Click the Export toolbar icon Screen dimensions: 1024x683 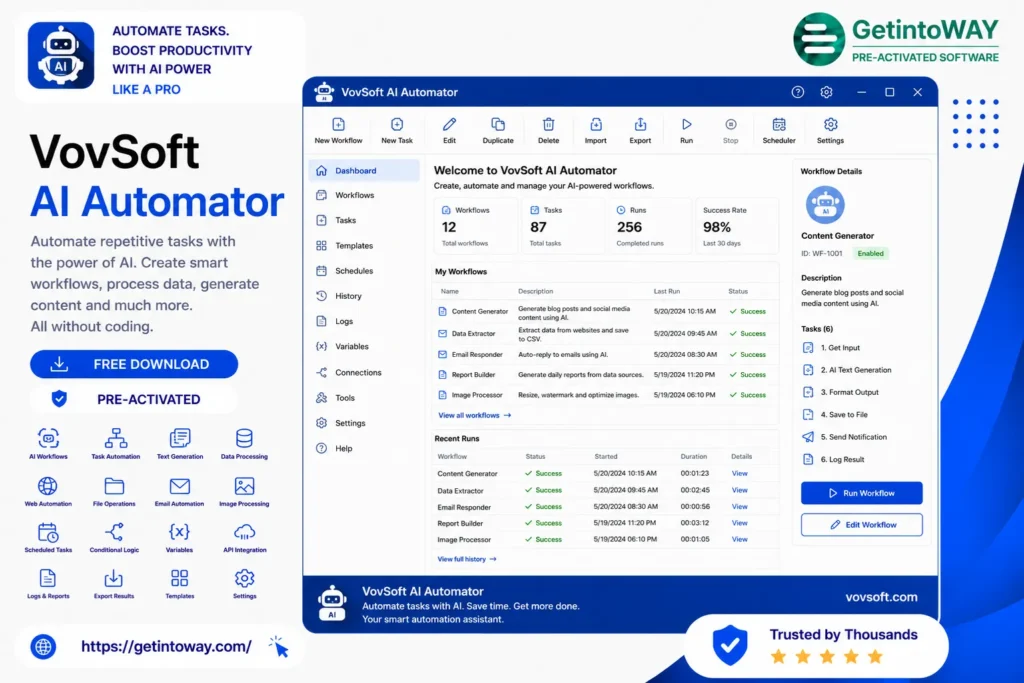[640, 125]
